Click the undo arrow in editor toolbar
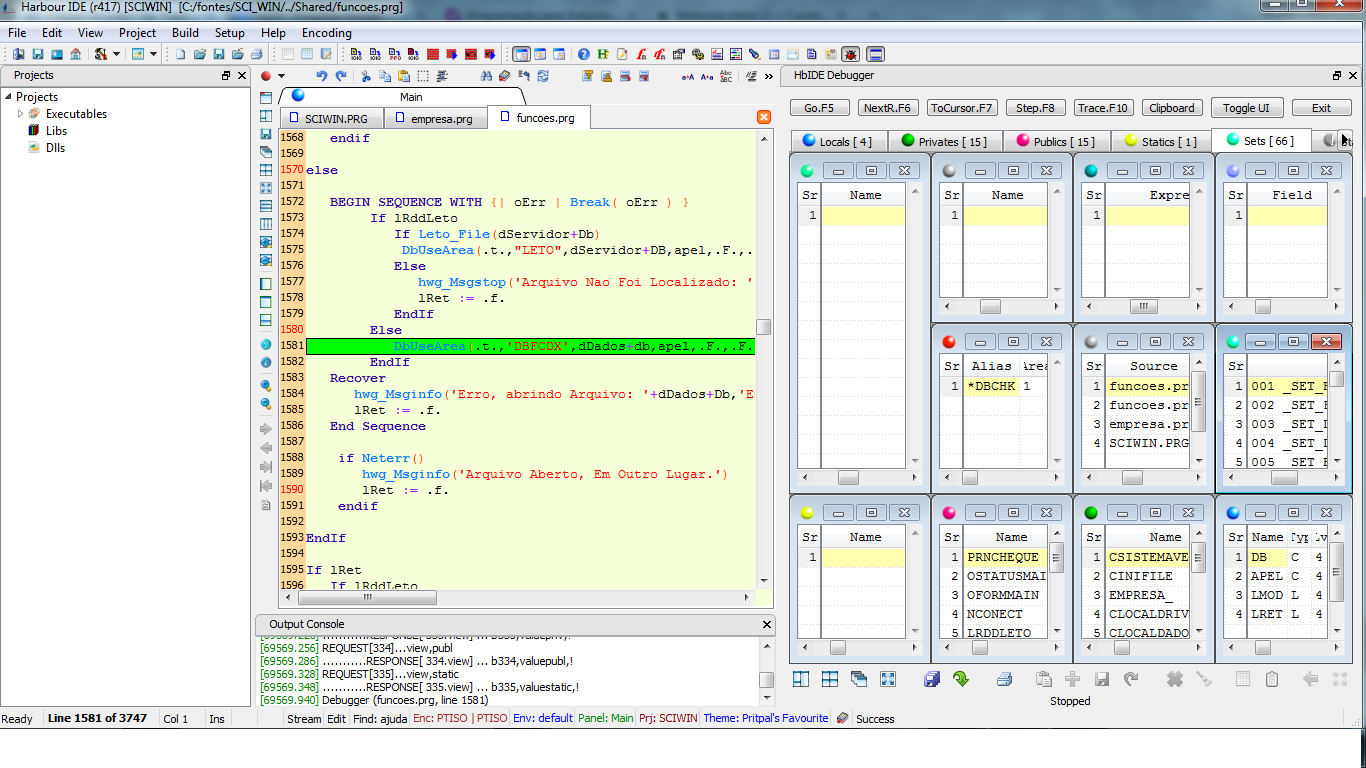 pyautogui.click(x=321, y=76)
